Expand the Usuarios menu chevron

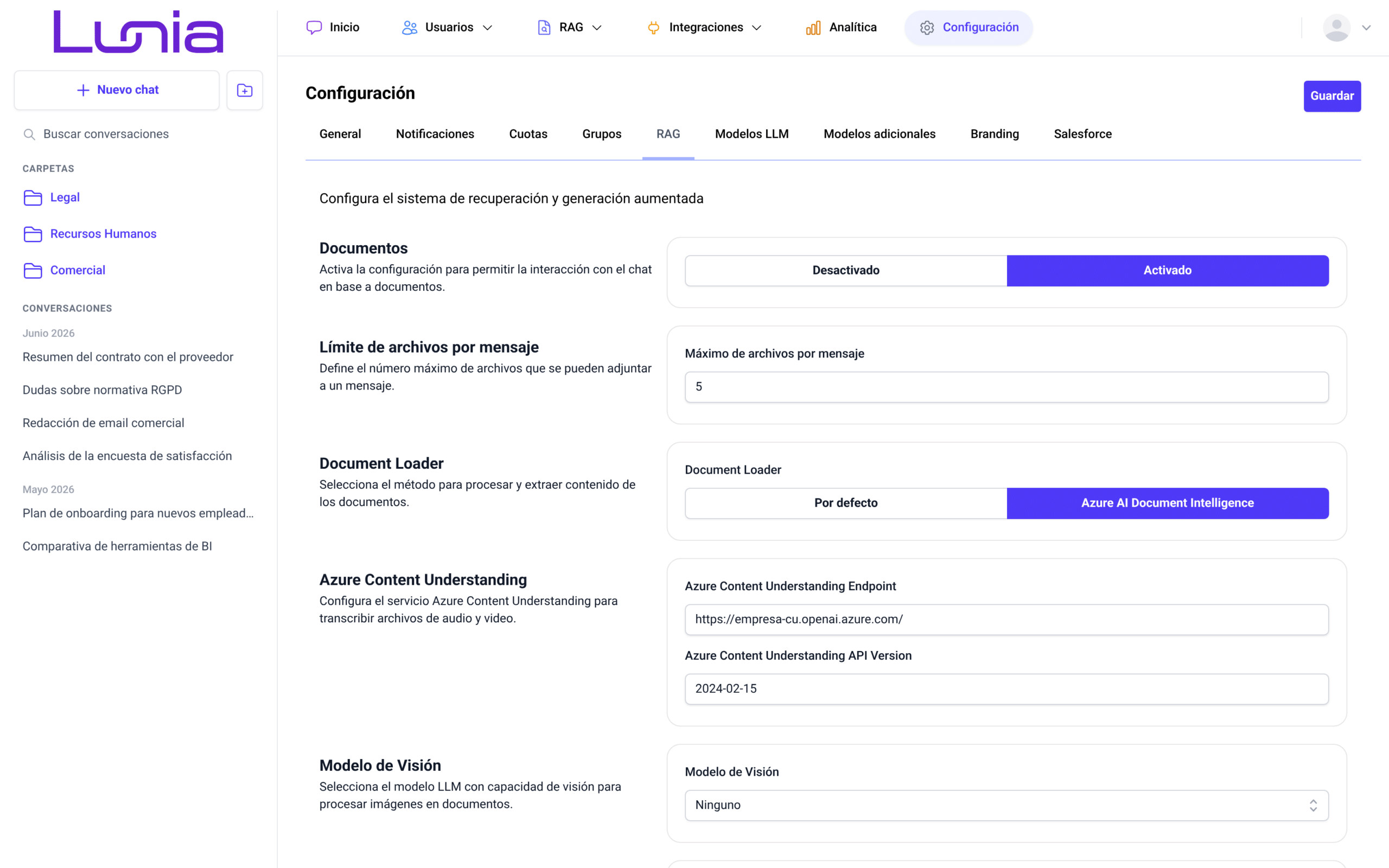coord(487,28)
